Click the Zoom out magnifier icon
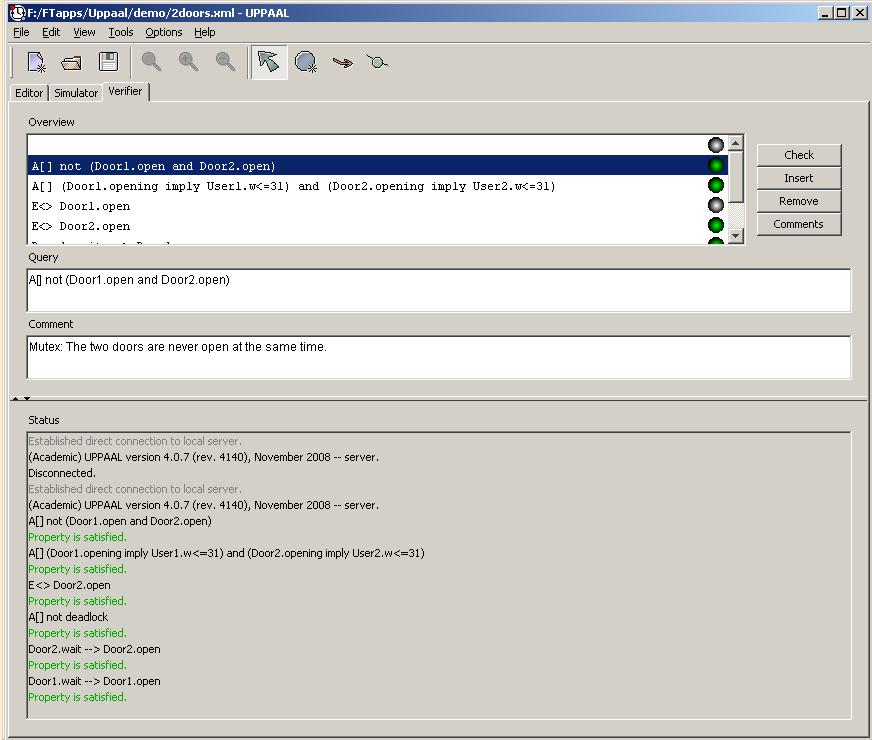Screen dimensions: 872x740 click(225, 62)
